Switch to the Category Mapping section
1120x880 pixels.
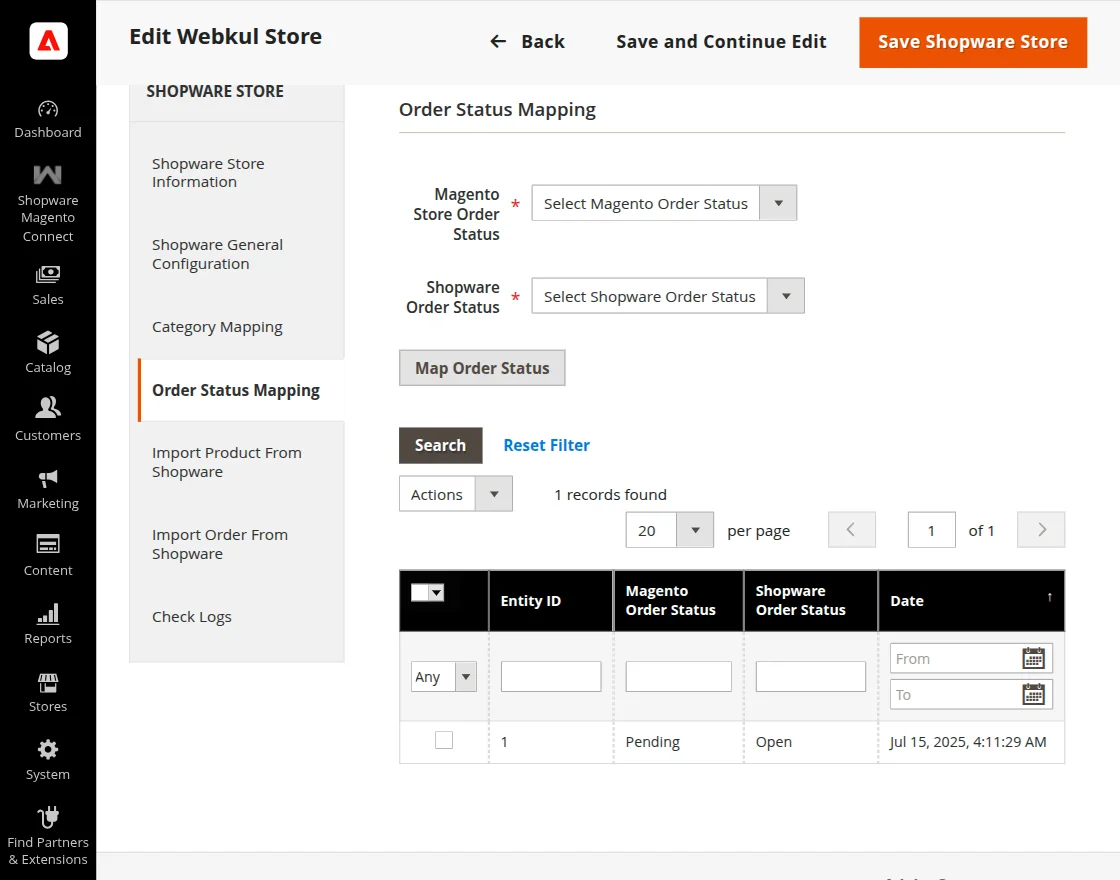(x=217, y=326)
